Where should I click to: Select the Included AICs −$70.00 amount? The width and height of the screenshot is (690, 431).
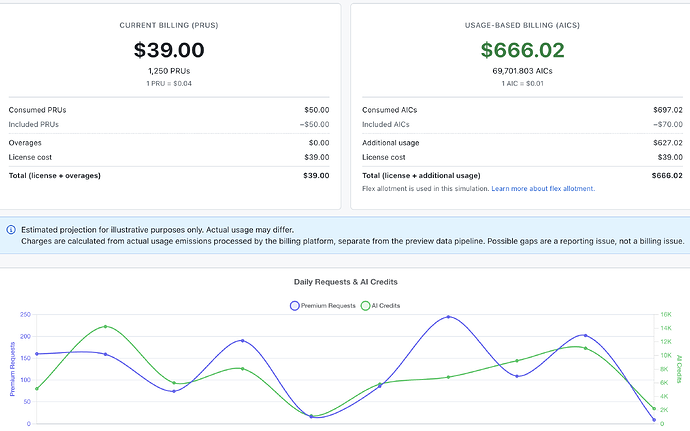click(668, 125)
